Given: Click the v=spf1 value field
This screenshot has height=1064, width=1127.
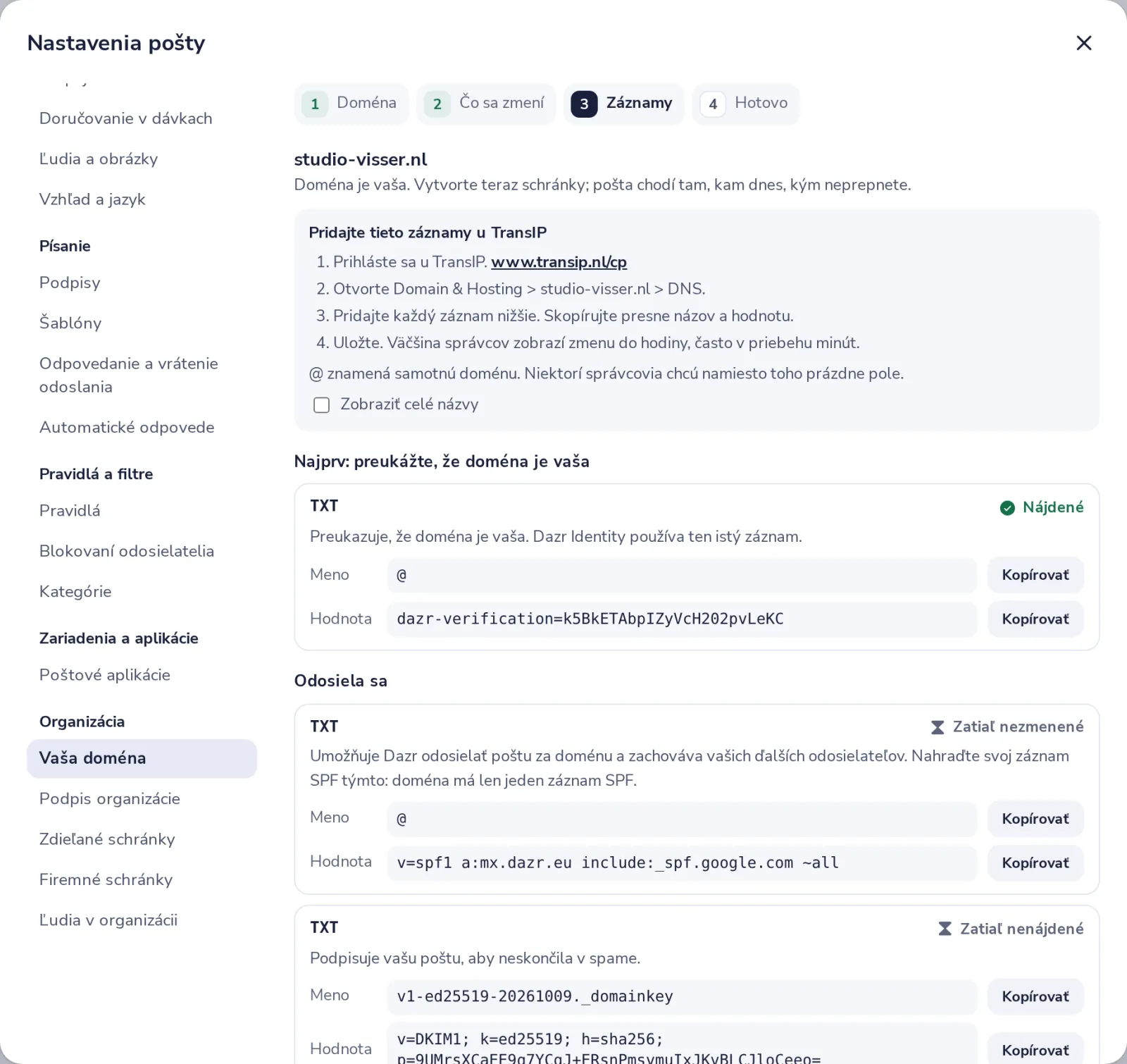Looking at the screenshot, I should tap(682, 863).
